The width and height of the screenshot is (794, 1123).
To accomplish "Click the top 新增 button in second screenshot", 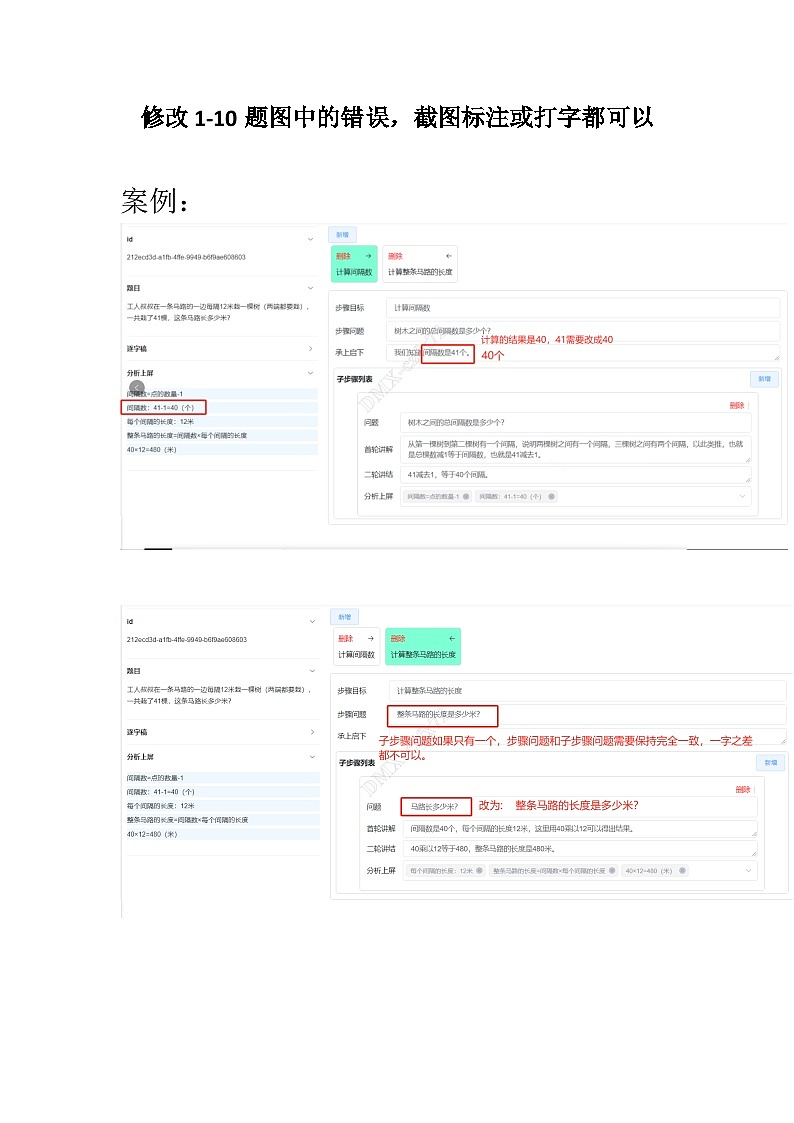I will [x=344, y=617].
